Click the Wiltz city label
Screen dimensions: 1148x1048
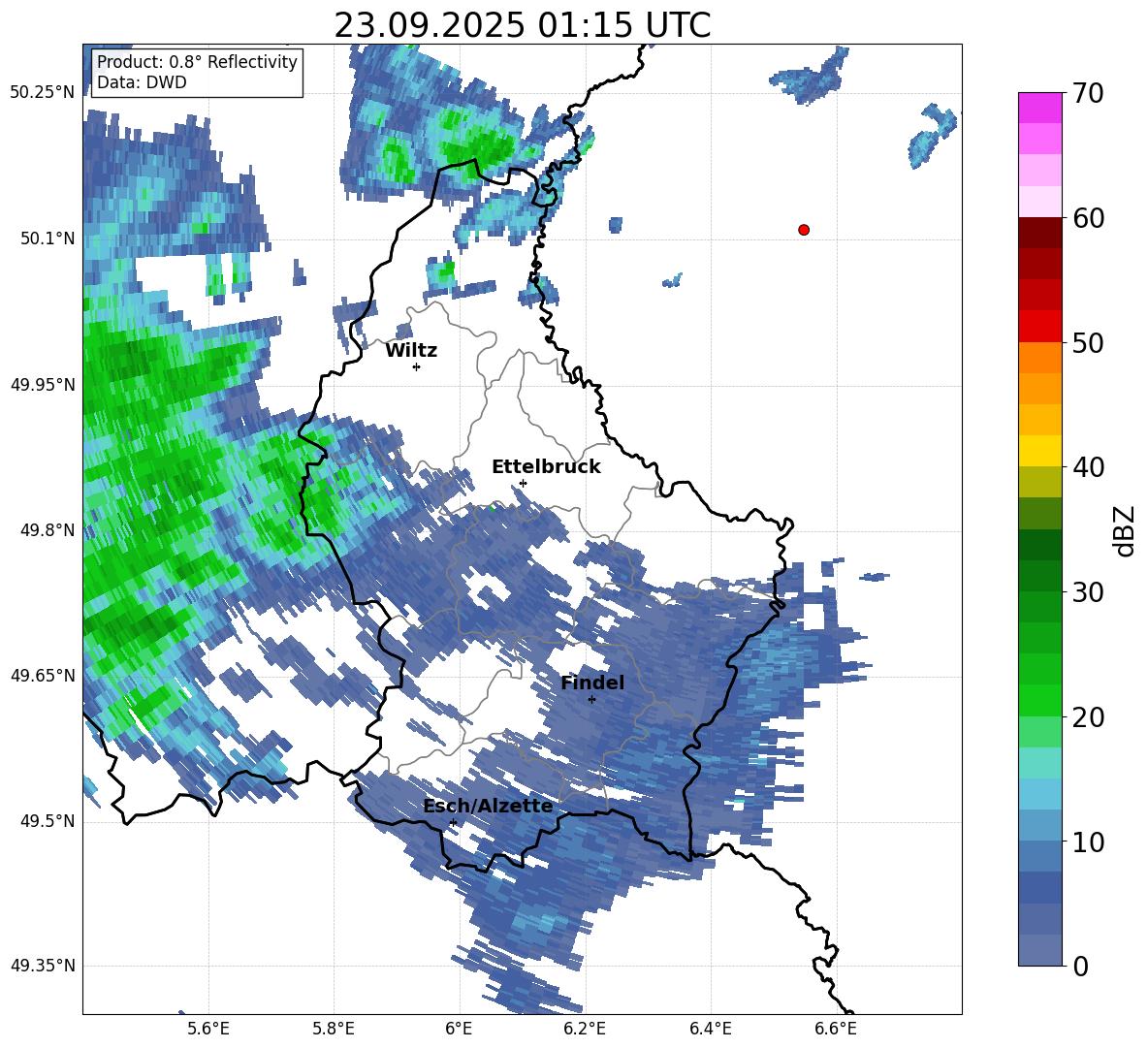pos(411,351)
